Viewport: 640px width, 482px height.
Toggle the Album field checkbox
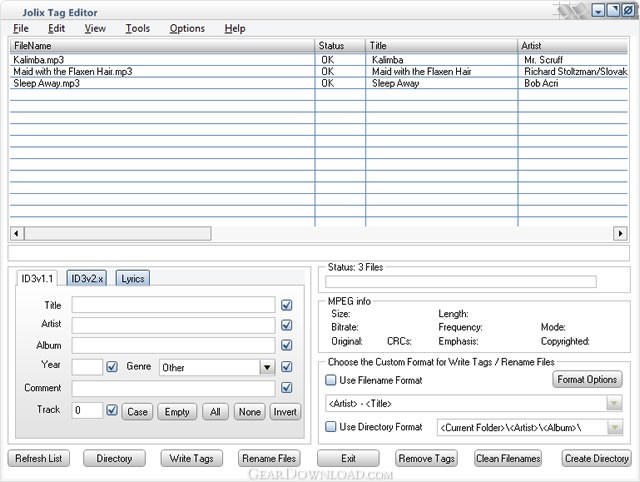click(287, 345)
